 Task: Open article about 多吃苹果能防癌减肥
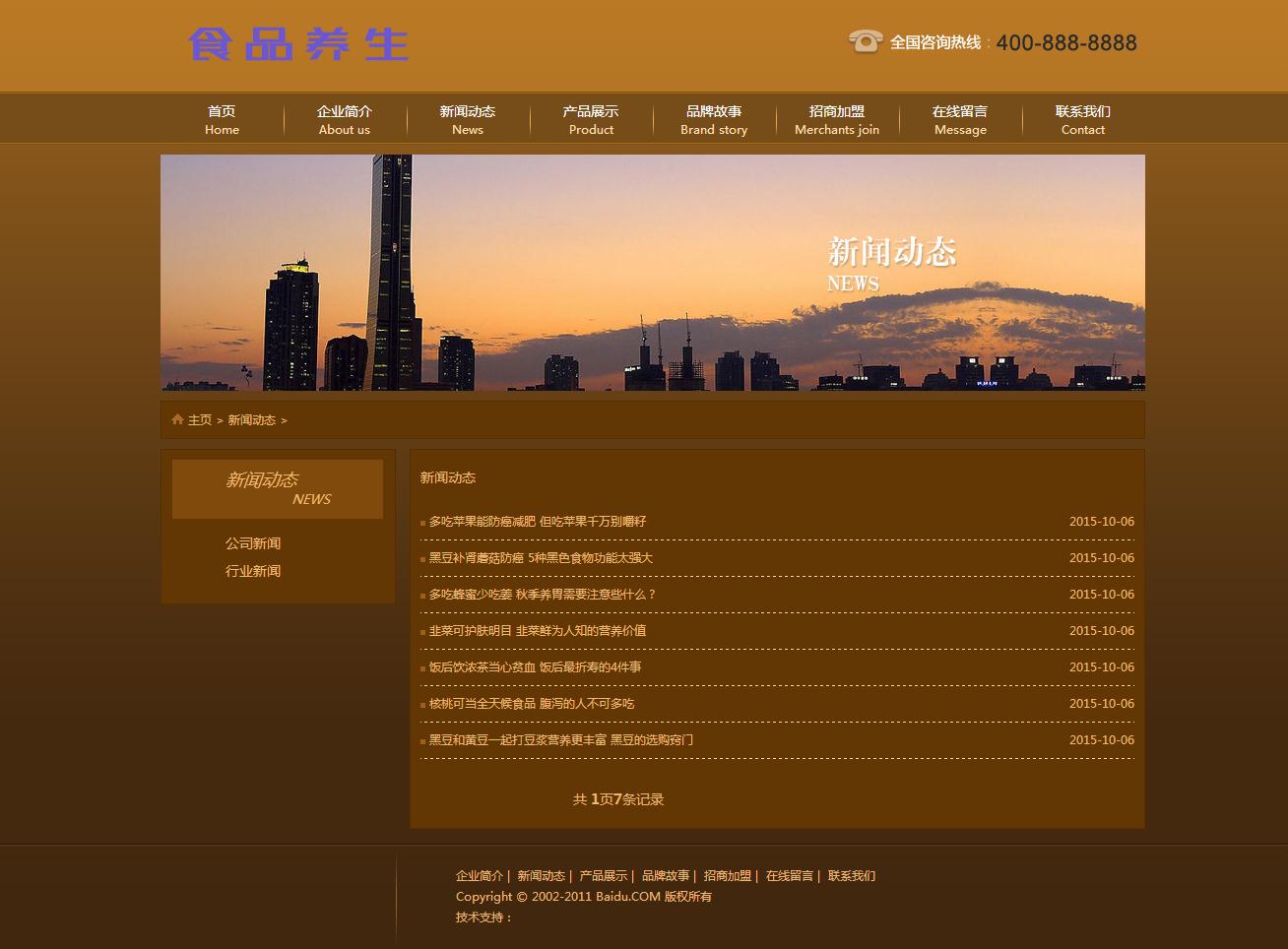point(538,522)
